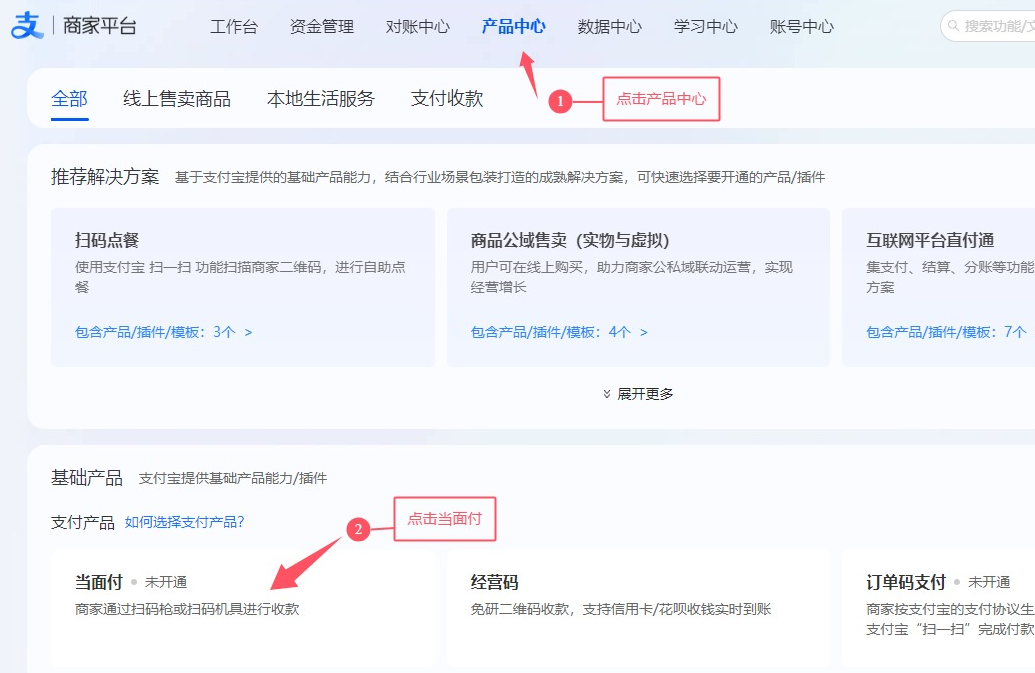Open the 学习中心 section

[x=703, y=27]
